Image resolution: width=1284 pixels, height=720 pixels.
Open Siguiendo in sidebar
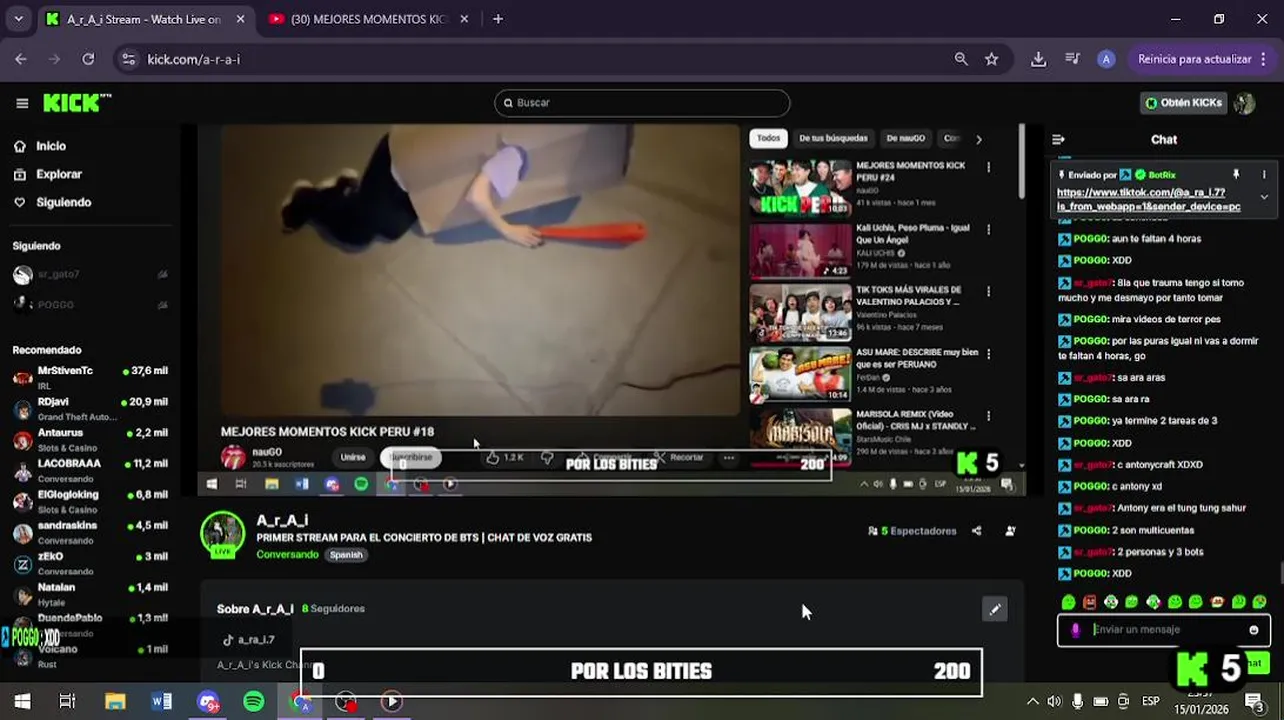52,202
